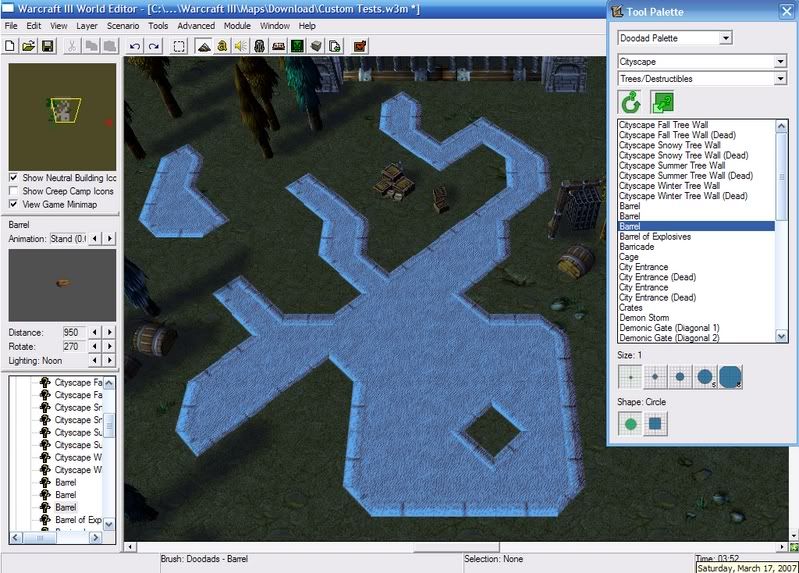
Task: Open the Layer menu
Action: click(87, 26)
